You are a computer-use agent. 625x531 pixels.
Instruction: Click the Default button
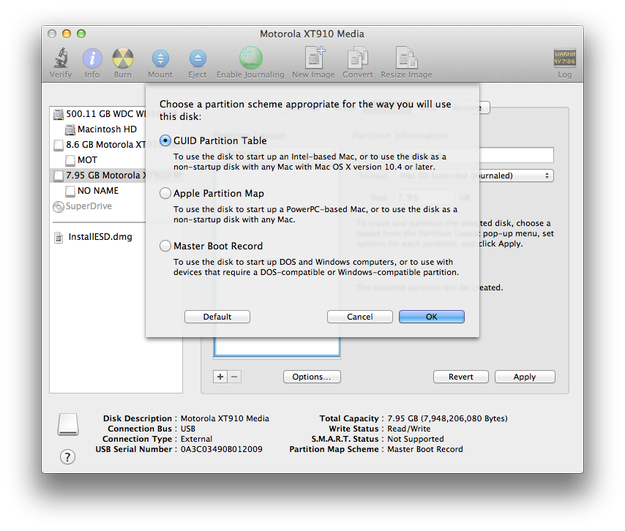pos(217,317)
